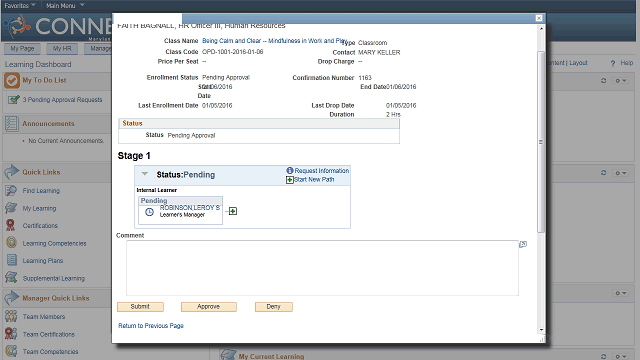Refresh the My Current Learning pagelet
The image size is (640, 360).
click(604, 356)
